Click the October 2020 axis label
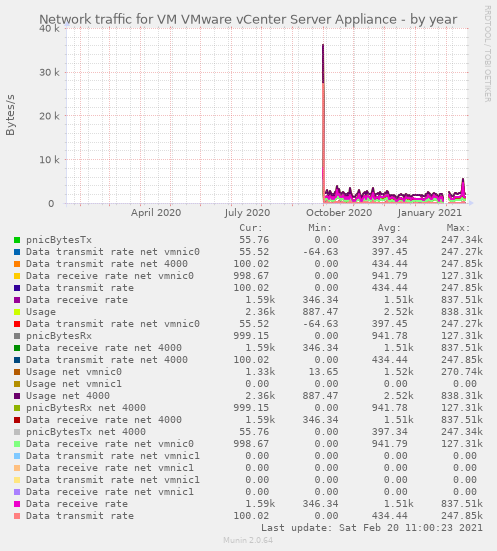Viewport: 497px width, 551px height. (339, 213)
